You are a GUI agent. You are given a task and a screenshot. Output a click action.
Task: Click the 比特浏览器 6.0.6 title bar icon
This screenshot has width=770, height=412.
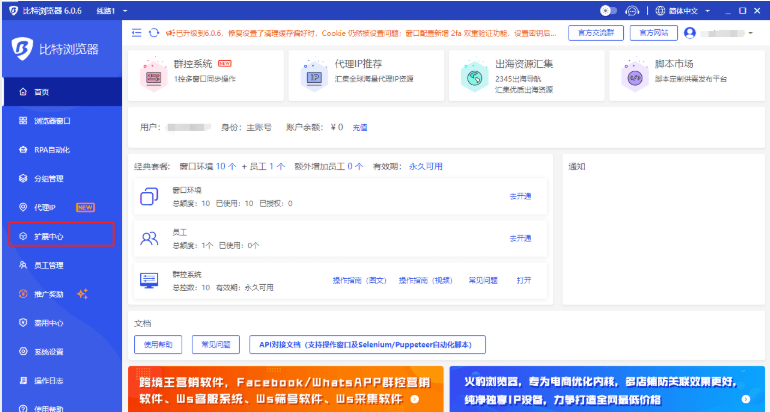[x=14, y=10]
